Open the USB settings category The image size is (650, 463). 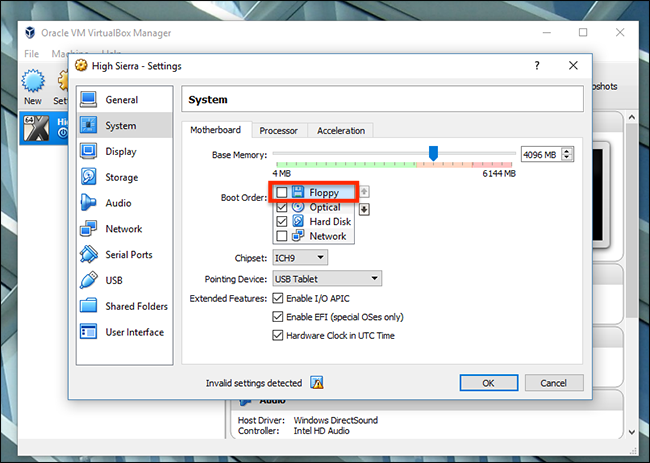point(124,280)
